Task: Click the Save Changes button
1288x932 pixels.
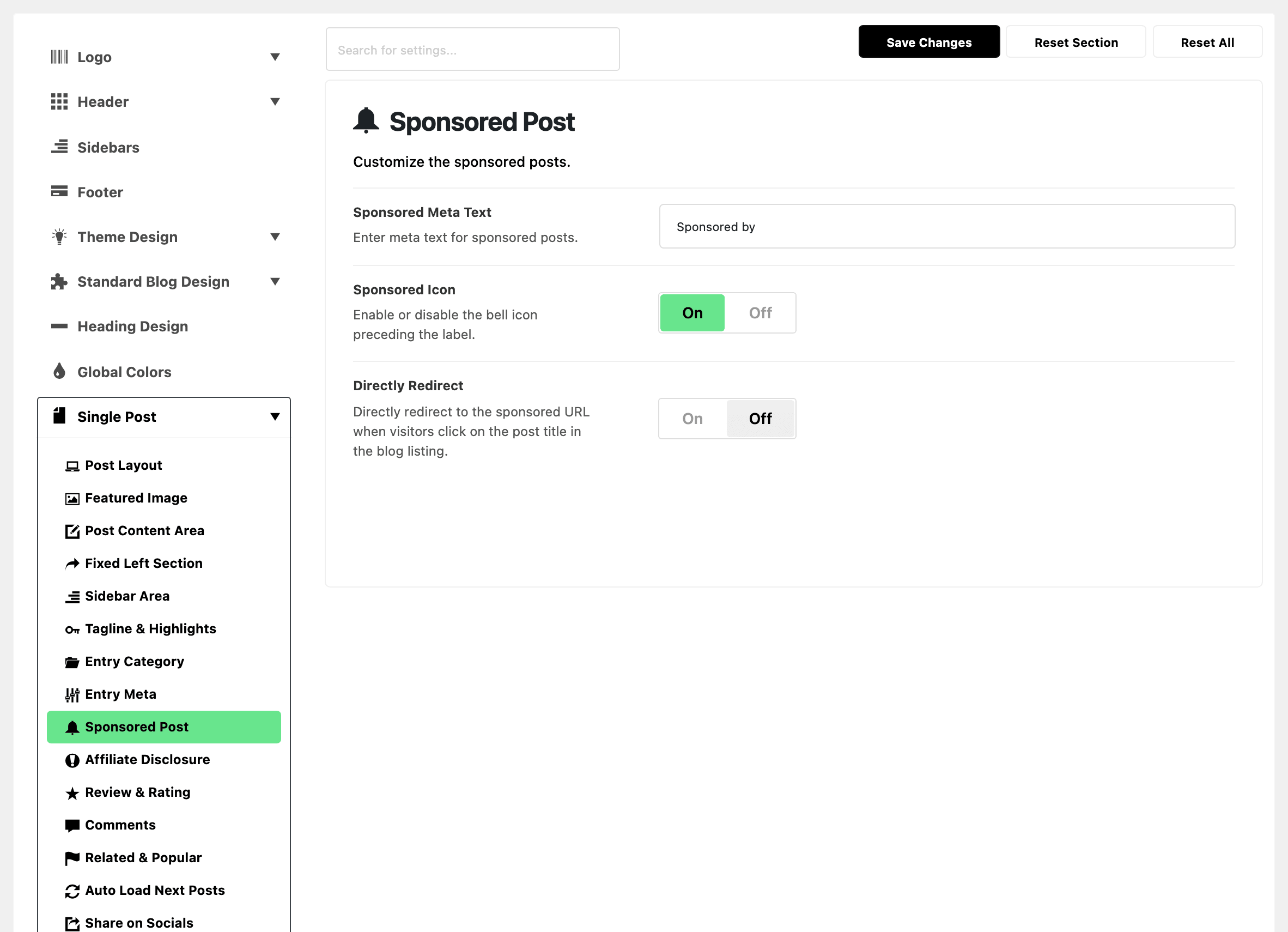Action: pos(929,42)
